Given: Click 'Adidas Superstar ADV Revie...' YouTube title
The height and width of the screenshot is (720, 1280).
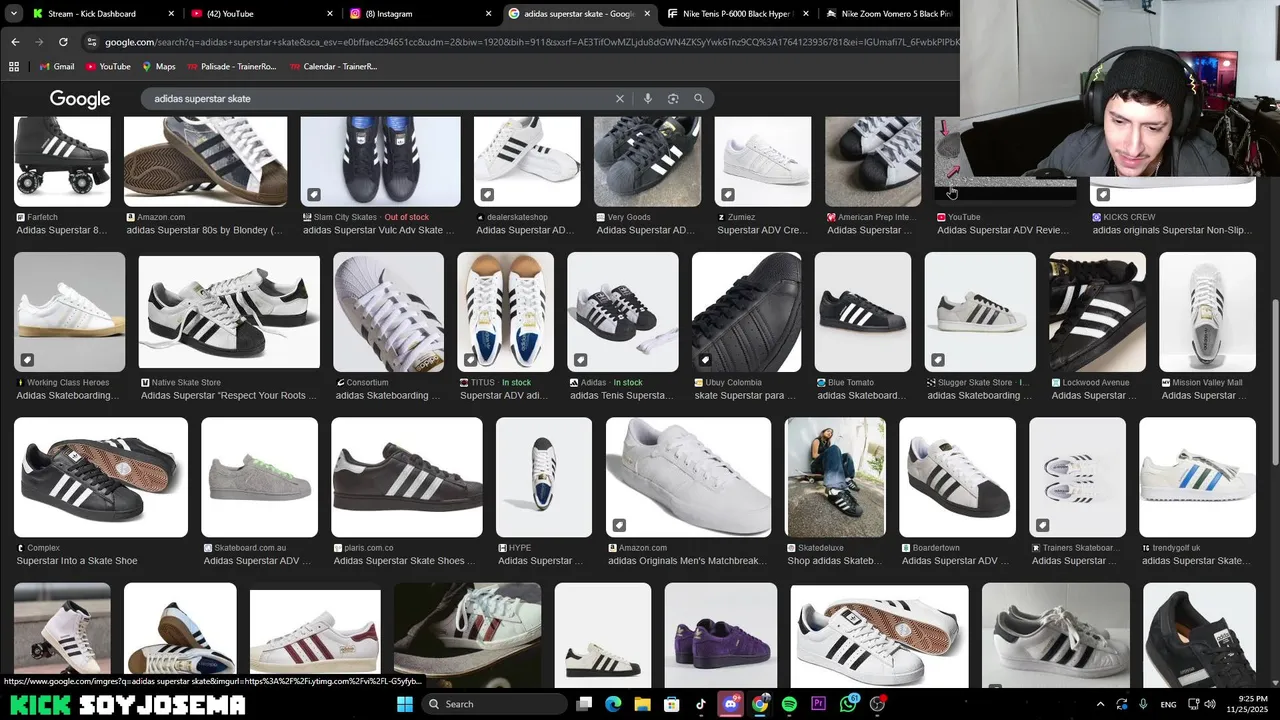Looking at the screenshot, I should [x=1003, y=230].
